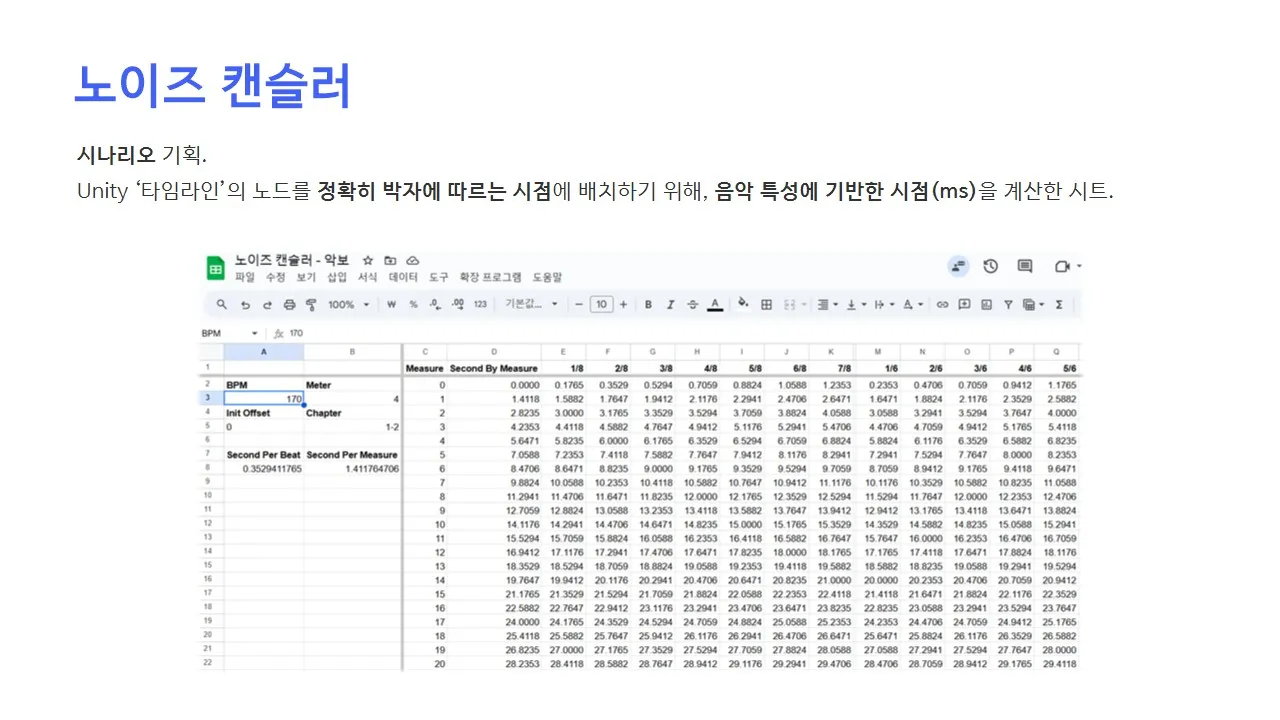The image size is (1280, 720).
Task: Open the functions sigma menu
Action: click(x=1059, y=305)
